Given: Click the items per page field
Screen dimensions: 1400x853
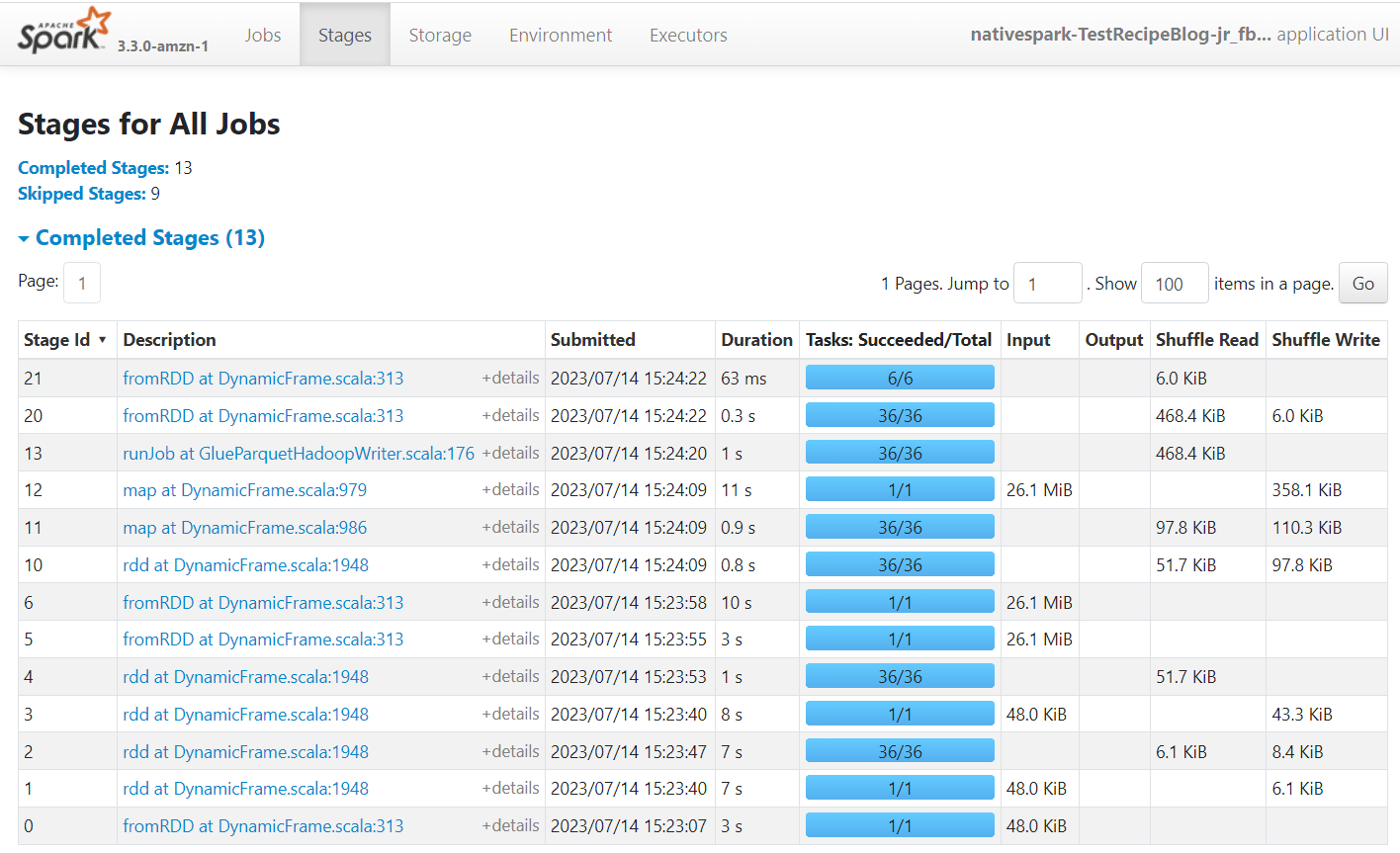Looking at the screenshot, I should click(x=1174, y=284).
